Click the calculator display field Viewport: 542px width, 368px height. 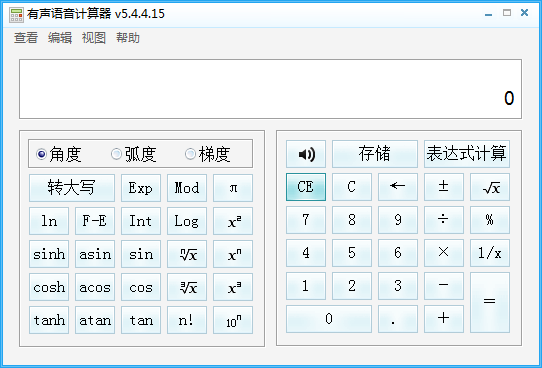[270, 89]
